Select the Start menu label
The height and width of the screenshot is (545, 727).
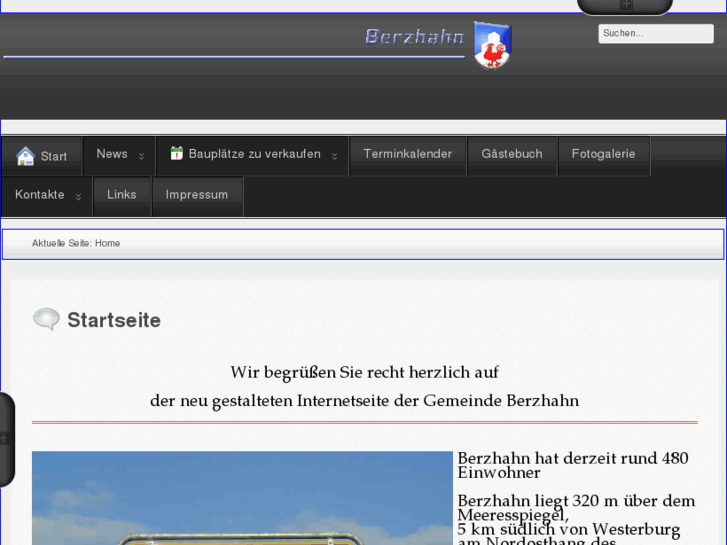54,157
